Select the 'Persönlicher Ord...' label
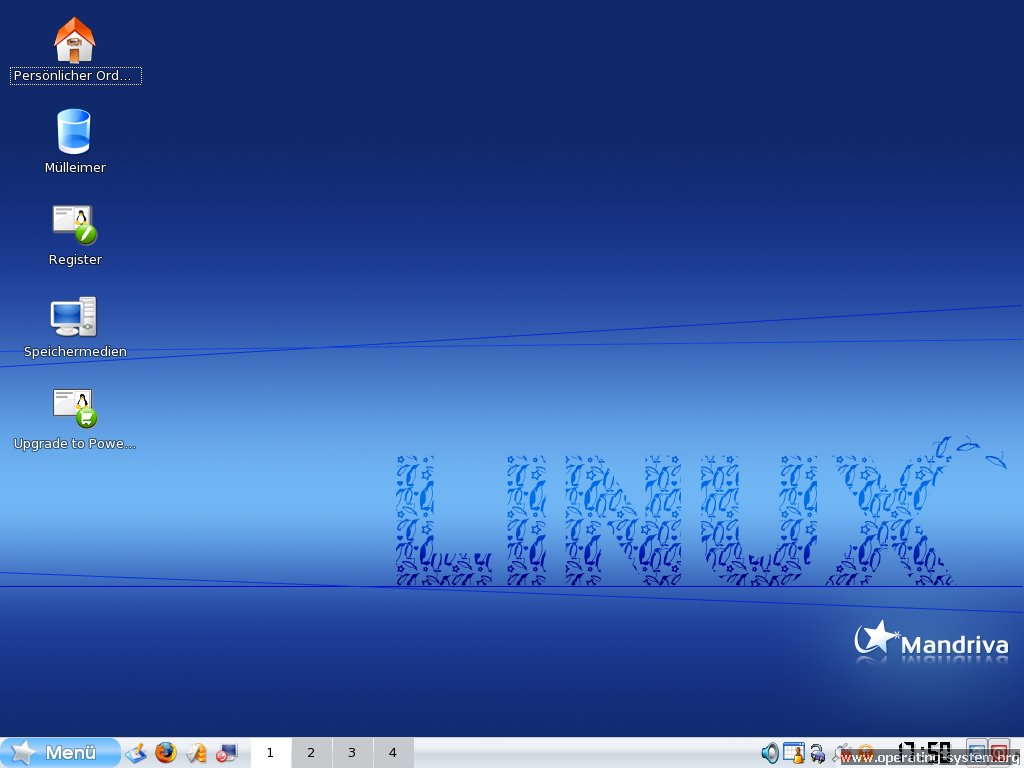Viewport: 1024px width, 768px height. click(75, 76)
